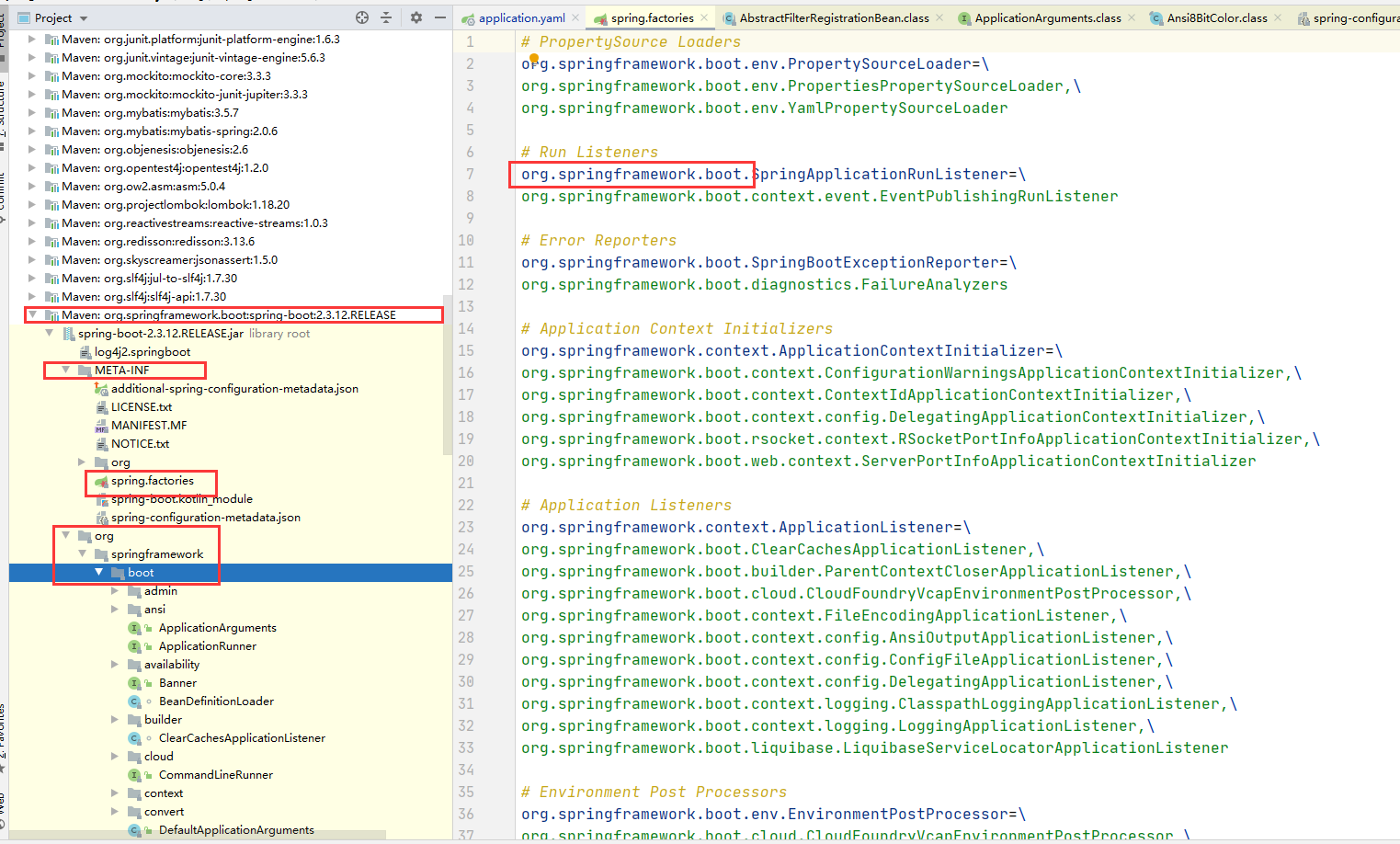The image size is (1400, 844).
Task: Click the Project panel vertical scrollbar
Action: 448,373
